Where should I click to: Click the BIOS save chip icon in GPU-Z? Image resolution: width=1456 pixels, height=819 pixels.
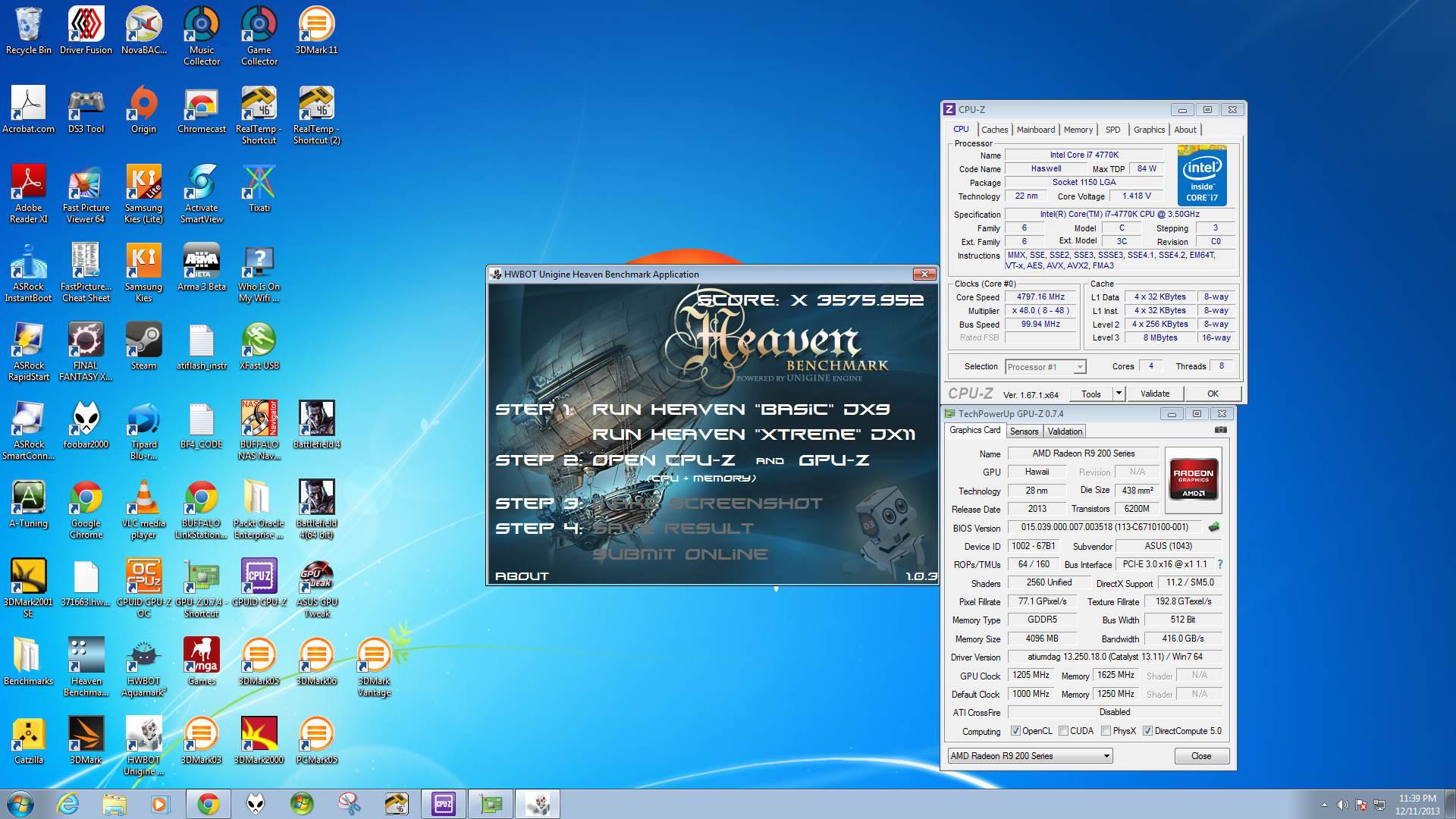tap(1214, 527)
